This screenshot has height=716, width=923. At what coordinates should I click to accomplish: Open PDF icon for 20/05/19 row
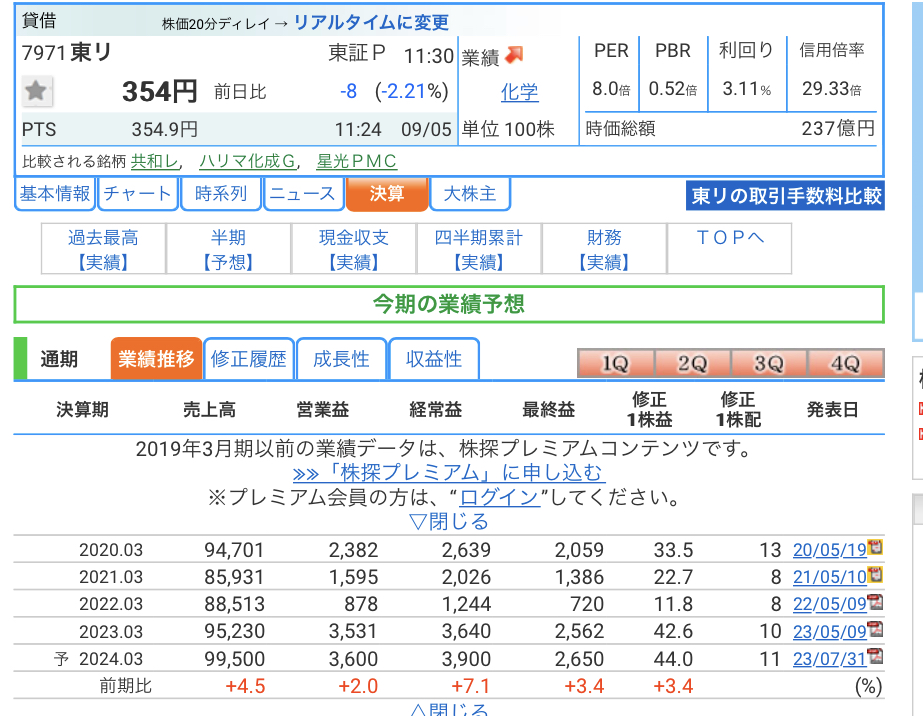point(875,547)
